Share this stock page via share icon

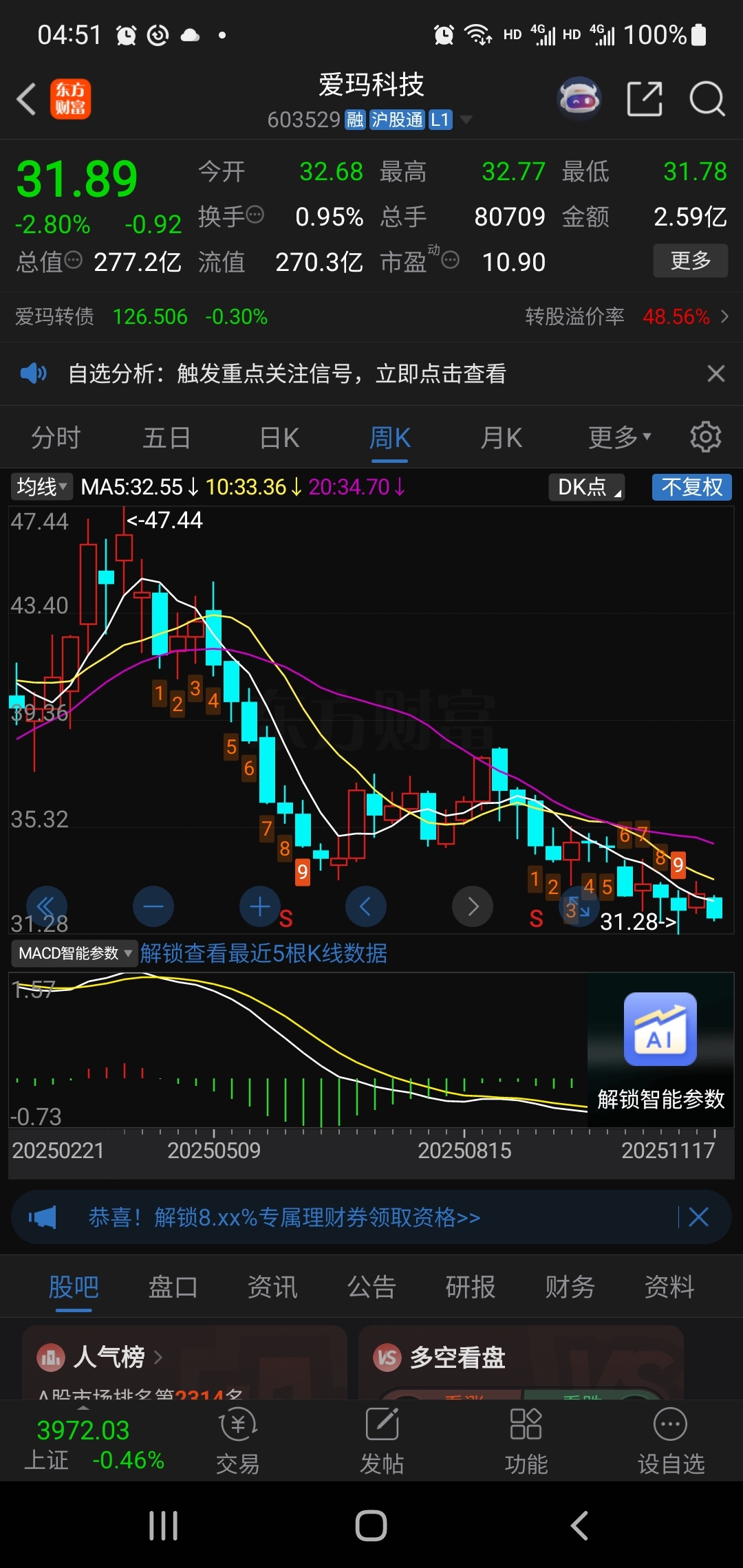pyautogui.click(x=645, y=99)
